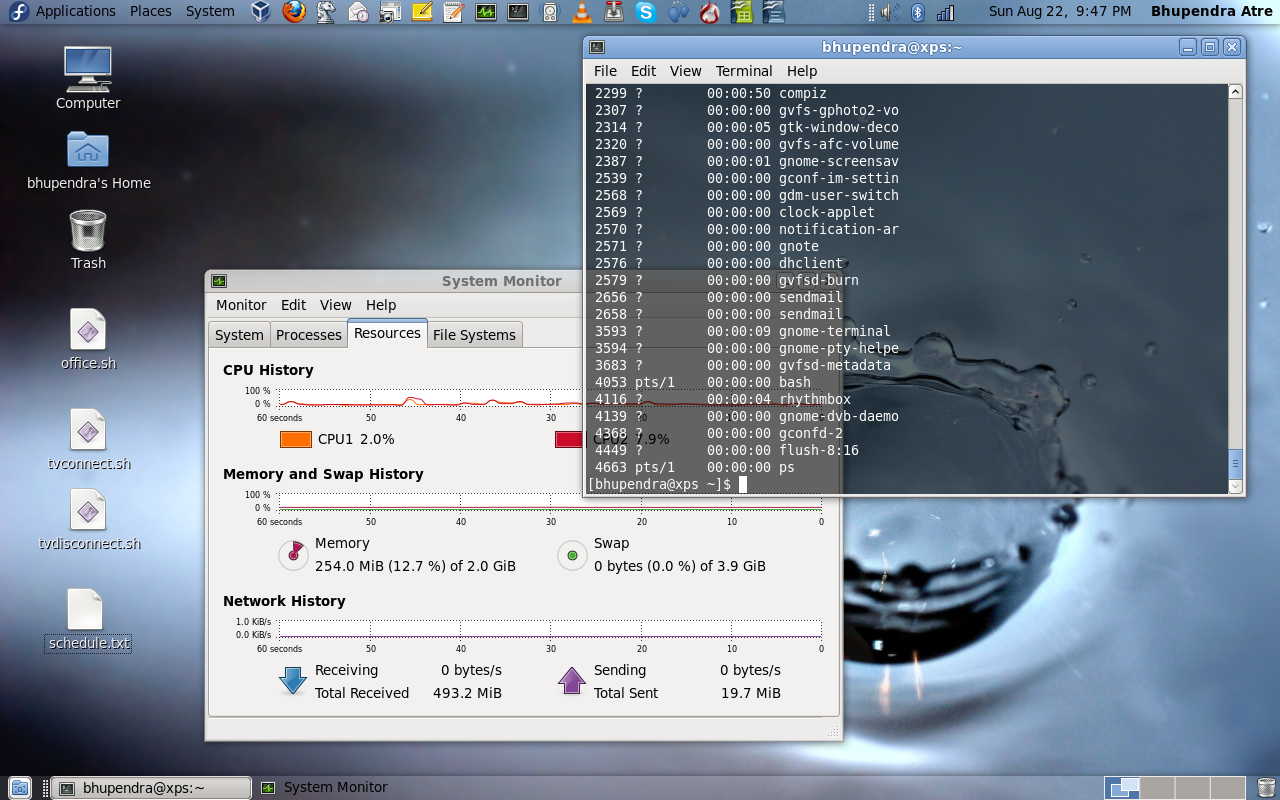Click the terminal scrollbar up arrow
This screenshot has width=1280, height=800.
[x=1235, y=92]
